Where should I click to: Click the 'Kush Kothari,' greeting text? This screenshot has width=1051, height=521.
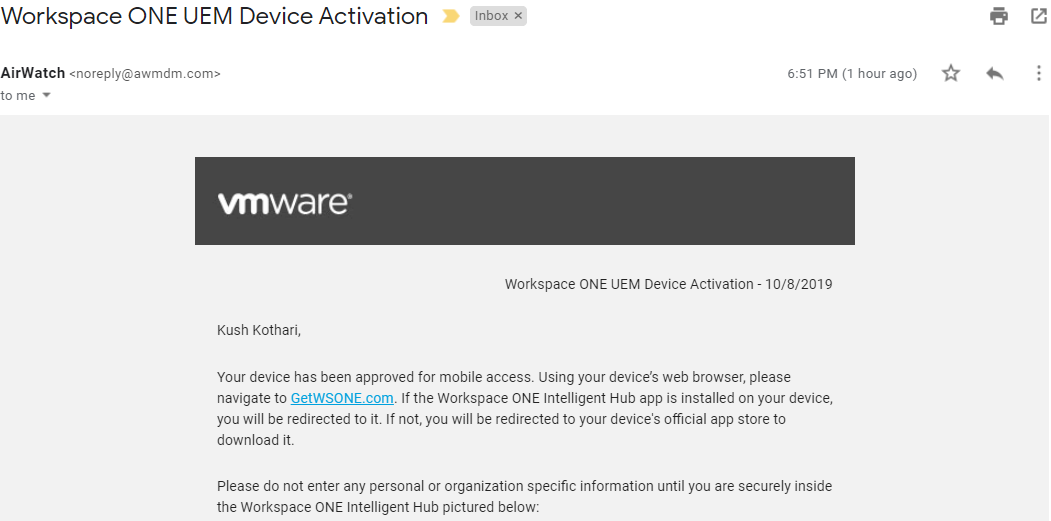(x=259, y=331)
